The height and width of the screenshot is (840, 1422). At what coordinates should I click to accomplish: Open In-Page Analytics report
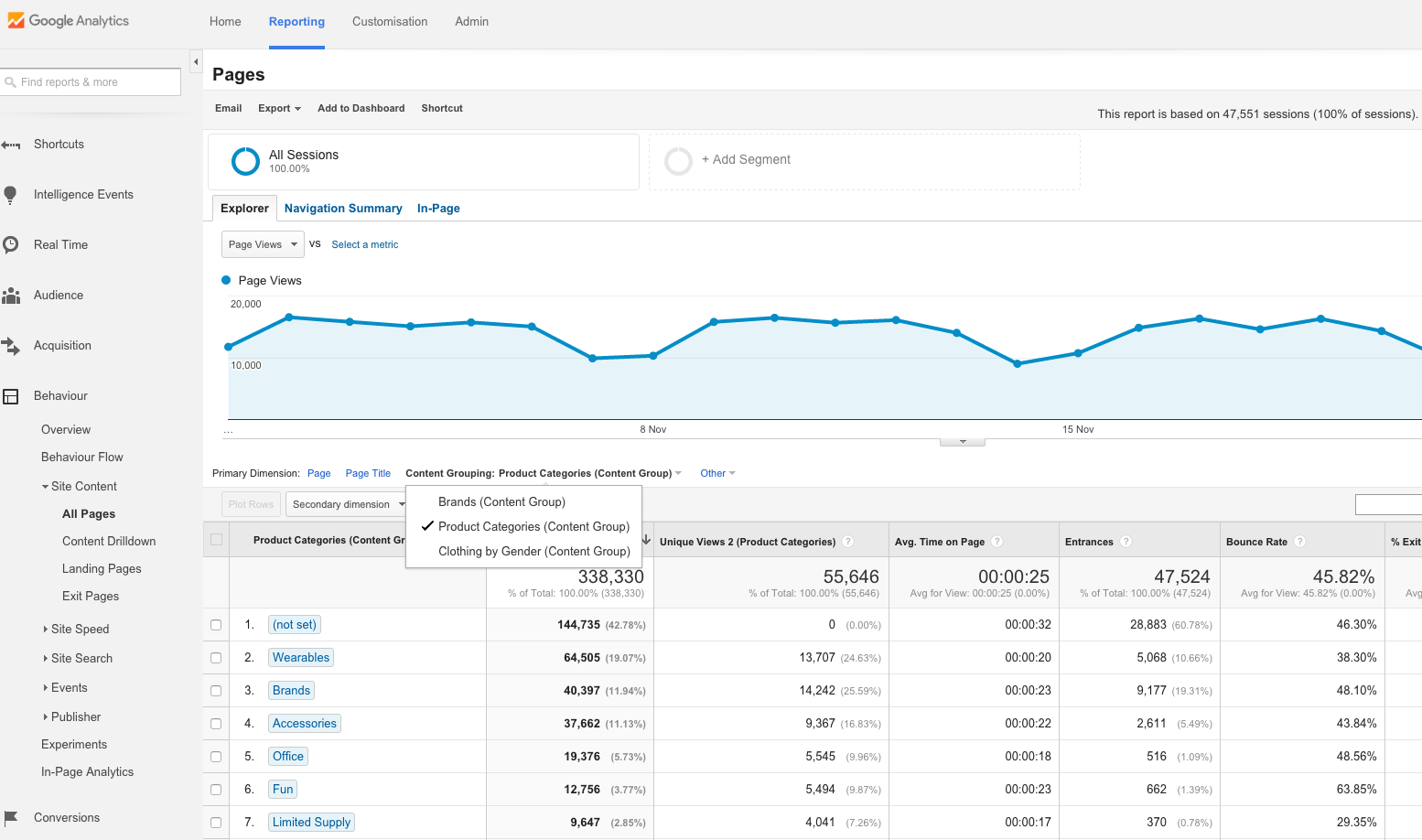tap(88, 772)
